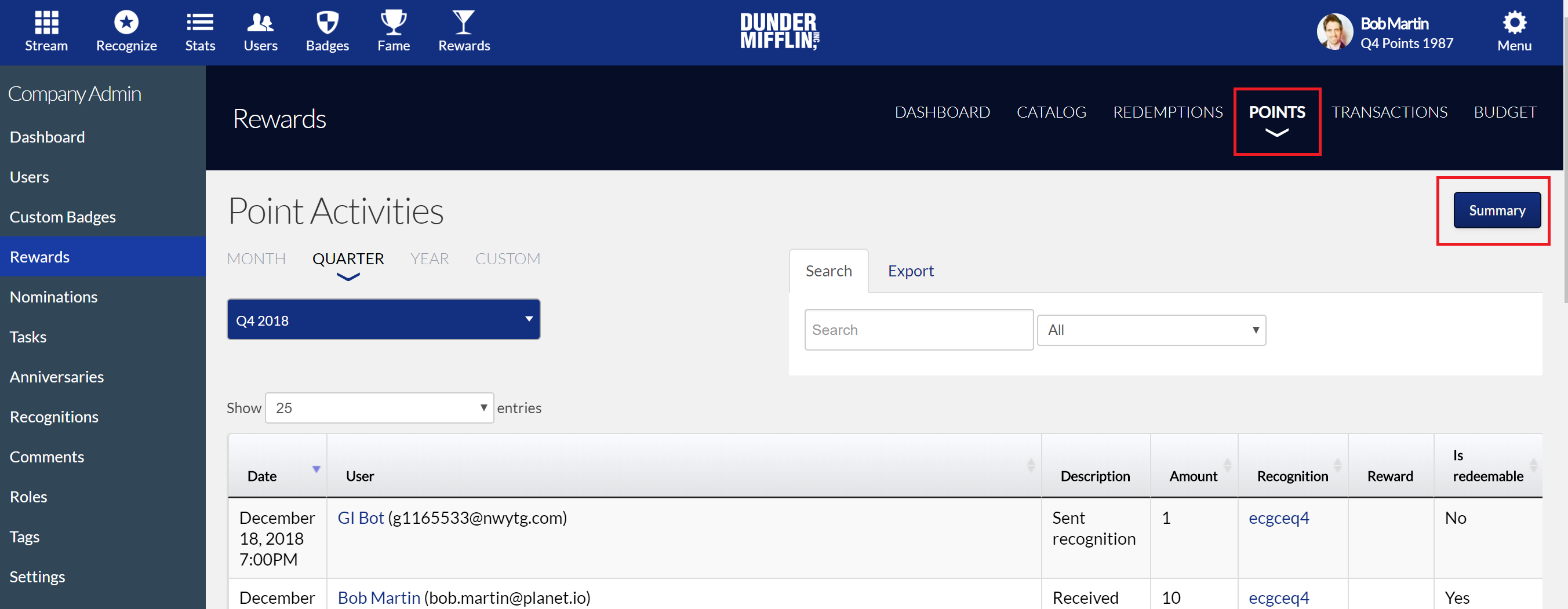
Task: Select the Quarter period filter
Action: 348,258
